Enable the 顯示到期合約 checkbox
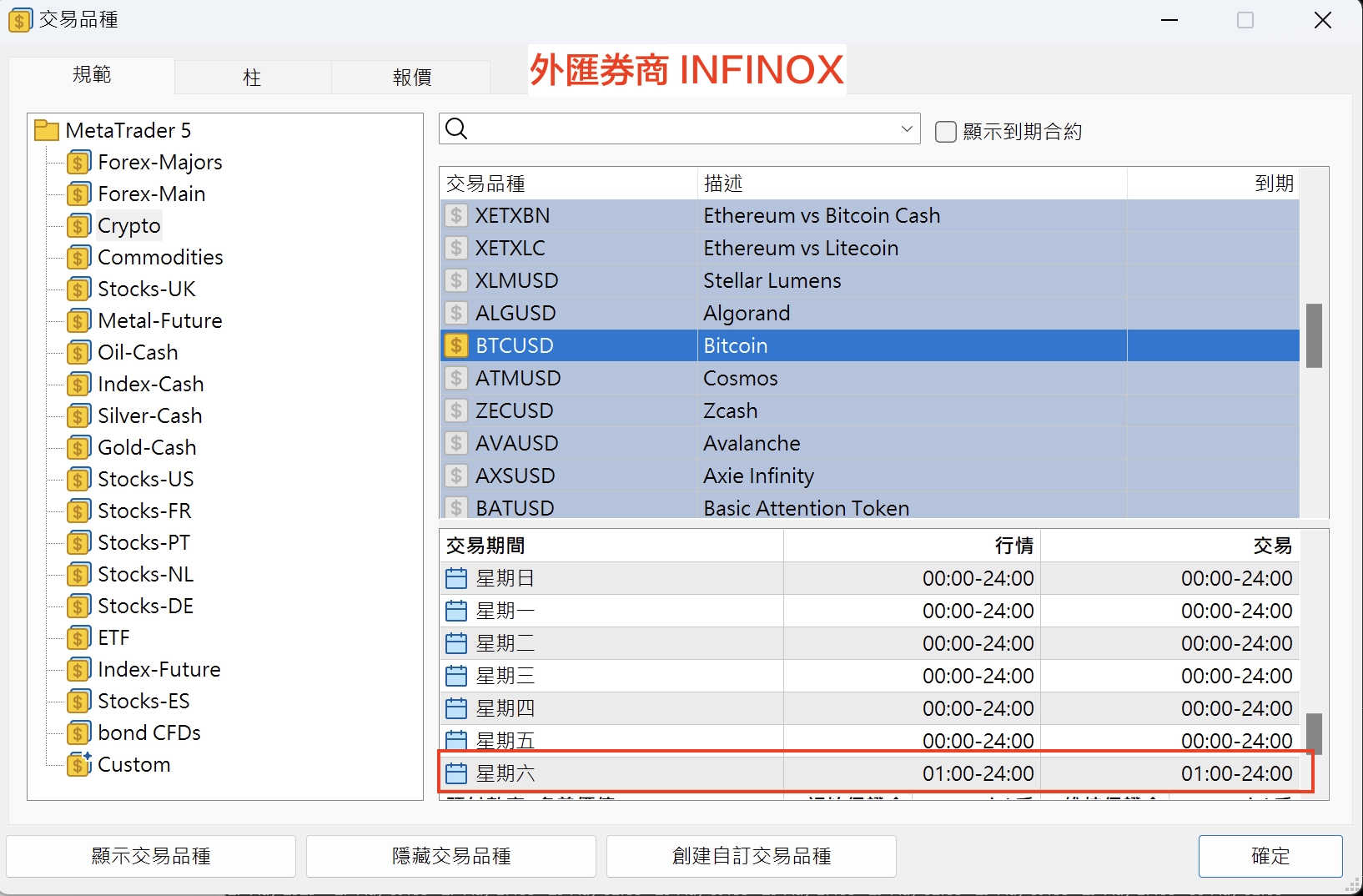The image size is (1363, 896). pos(946,132)
